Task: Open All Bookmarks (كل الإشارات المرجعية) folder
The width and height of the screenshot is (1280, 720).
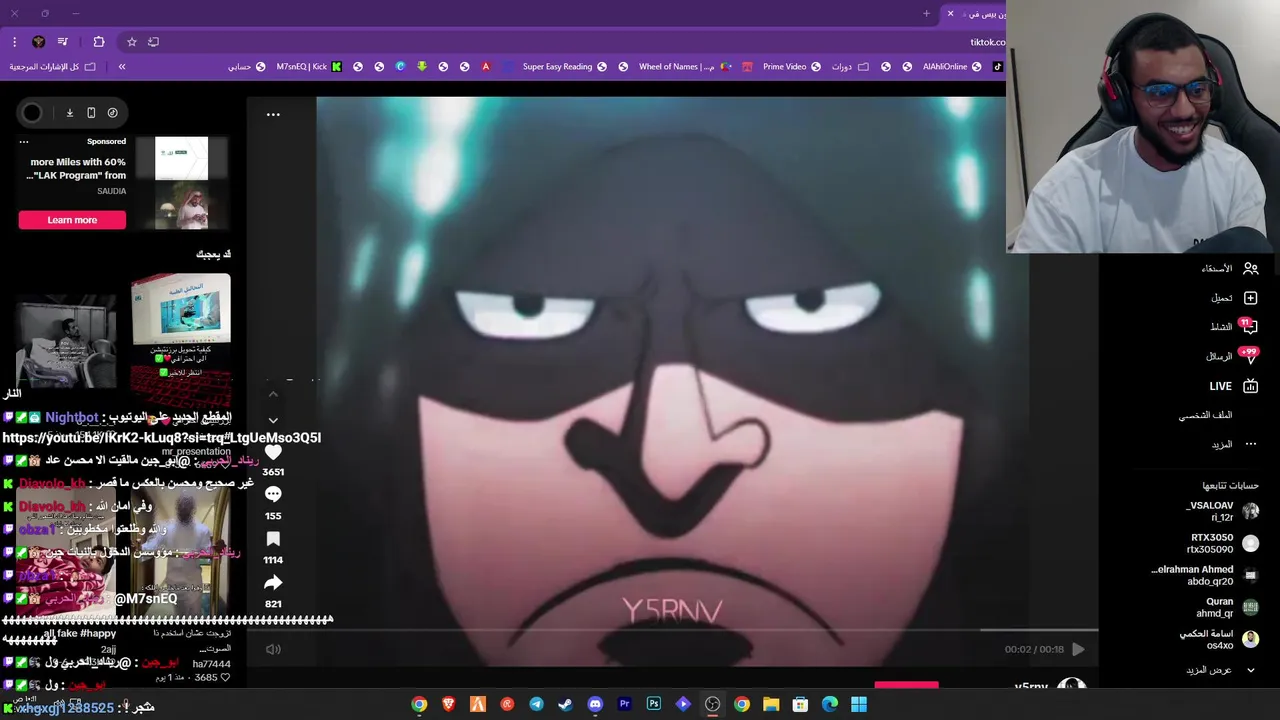Action: [52, 67]
